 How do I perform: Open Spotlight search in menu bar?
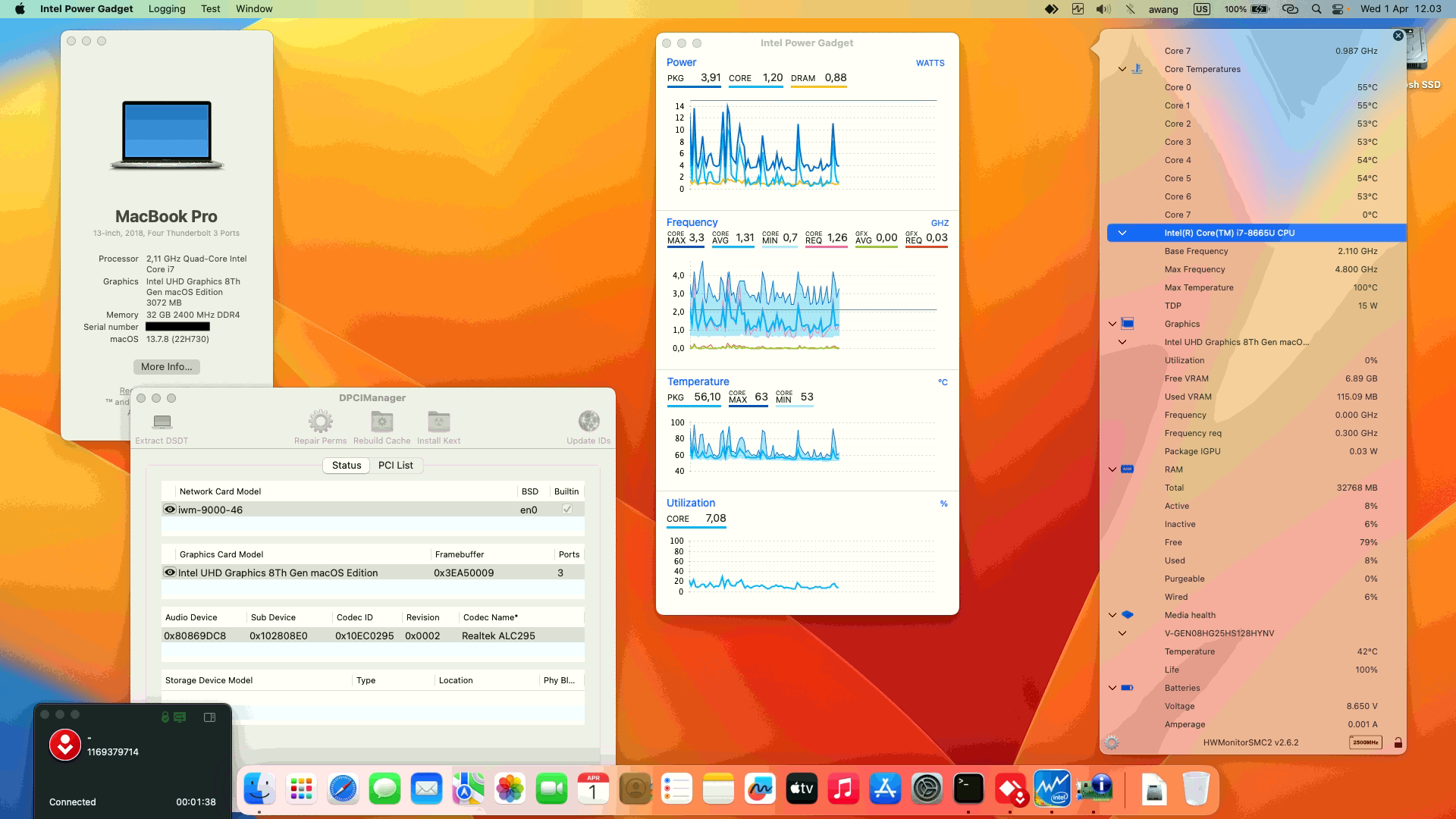click(x=1316, y=9)
